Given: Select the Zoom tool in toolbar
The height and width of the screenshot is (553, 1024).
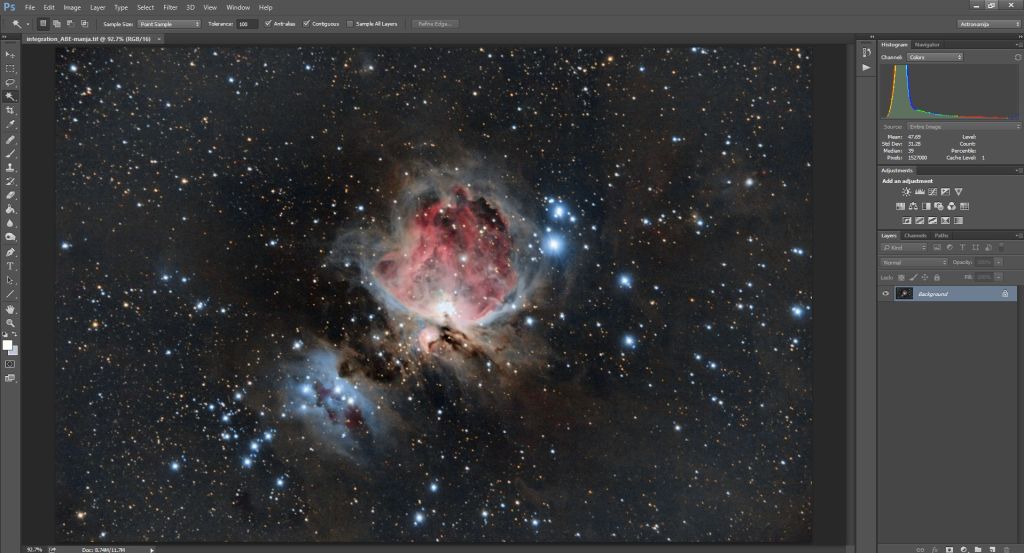Looking at the screenshot, I should click(x=10, y=323).
